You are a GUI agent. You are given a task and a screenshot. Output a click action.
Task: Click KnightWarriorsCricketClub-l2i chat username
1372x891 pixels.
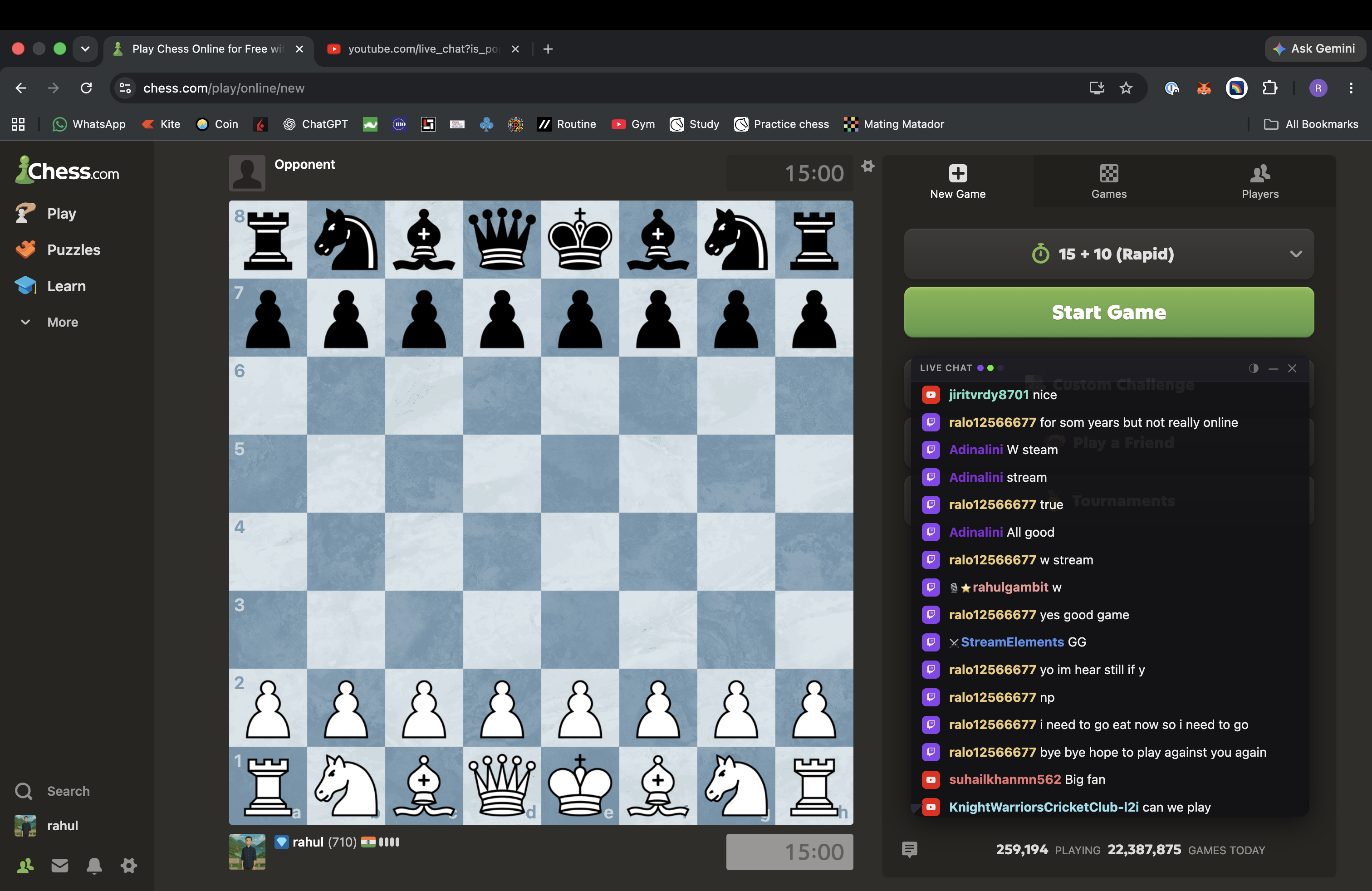(x=1044, y=807)
